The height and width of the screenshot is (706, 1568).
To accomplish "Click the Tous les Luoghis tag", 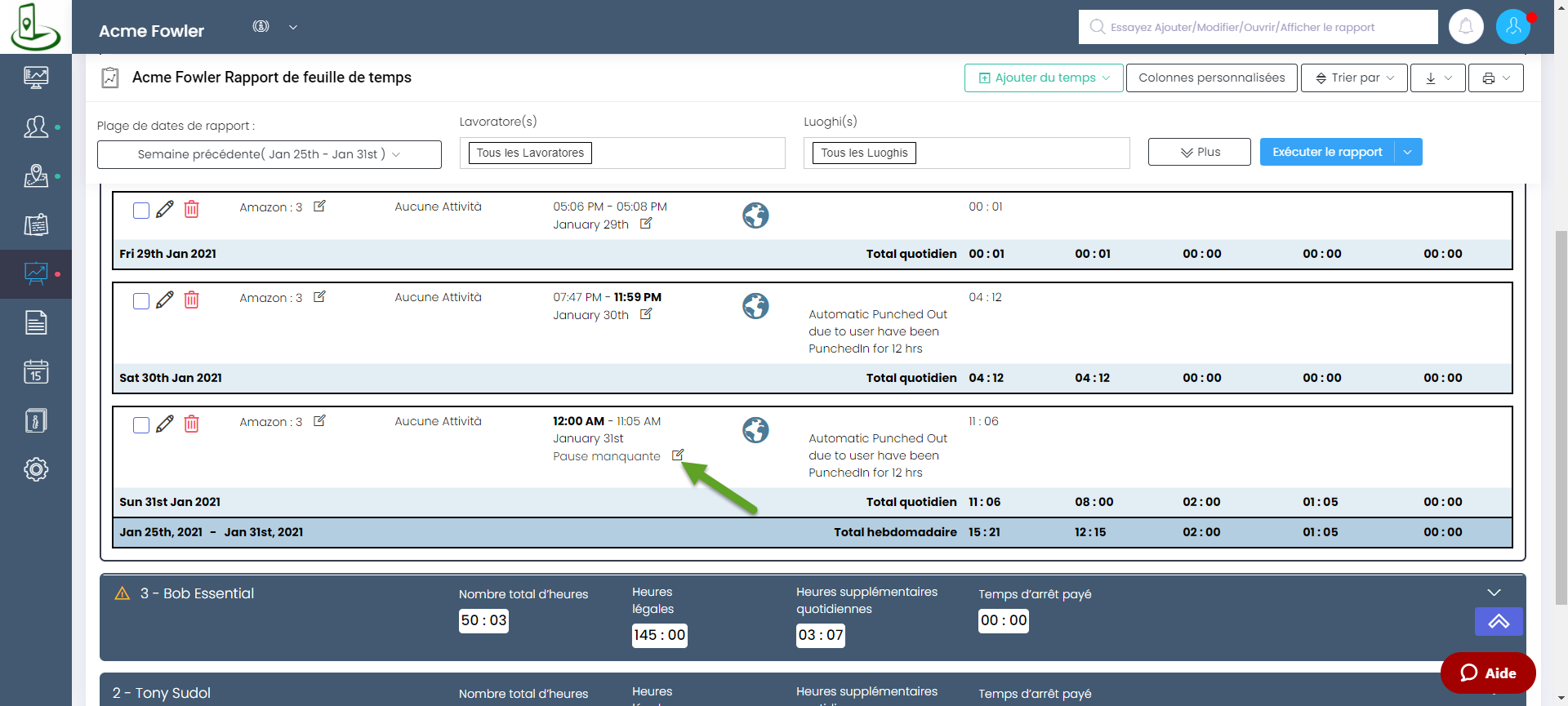I will (x=864, y=153).
